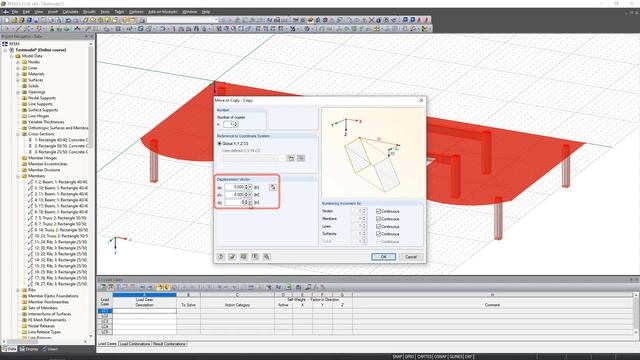The height and width of the screenshot is (360, 640).
Task: Open the Calculate menu
Action: click(x=70, y=12)
